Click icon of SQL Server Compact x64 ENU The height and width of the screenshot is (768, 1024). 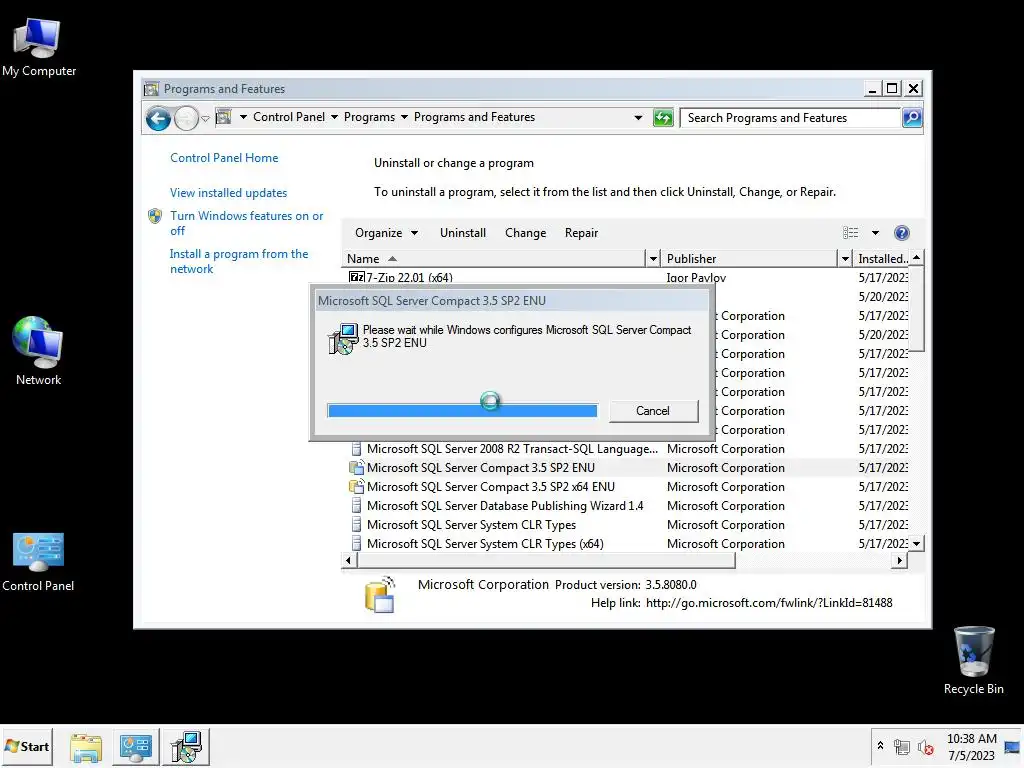click(x=357, y=487)
